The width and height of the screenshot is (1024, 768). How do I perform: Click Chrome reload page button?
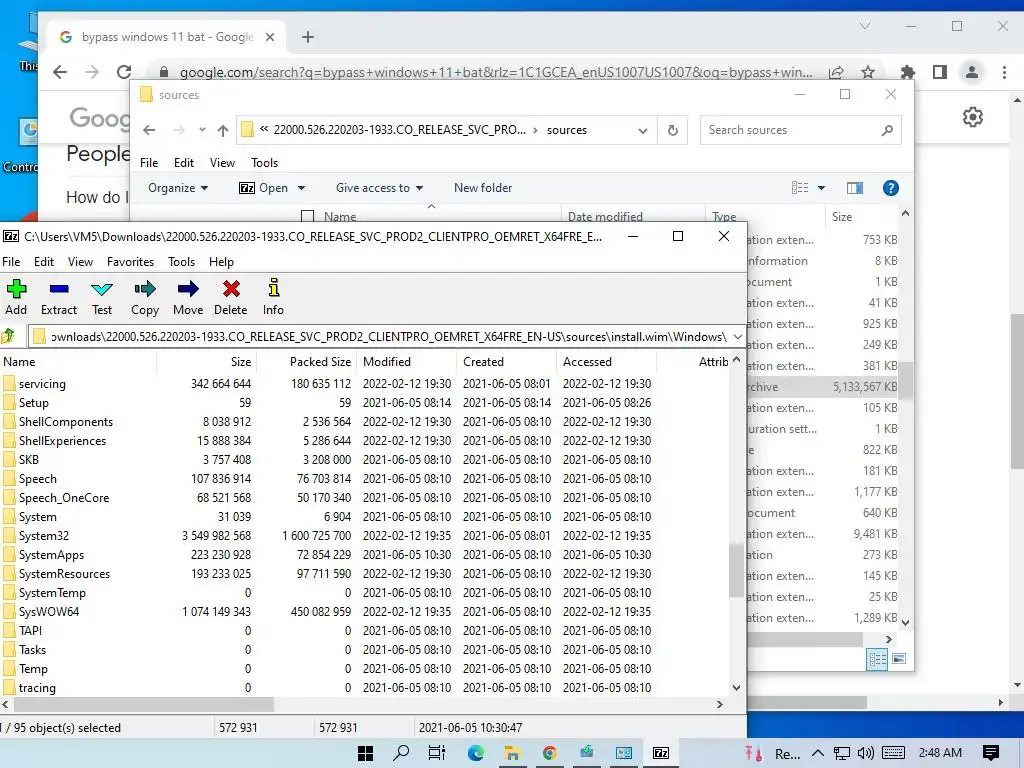point(124,72)
